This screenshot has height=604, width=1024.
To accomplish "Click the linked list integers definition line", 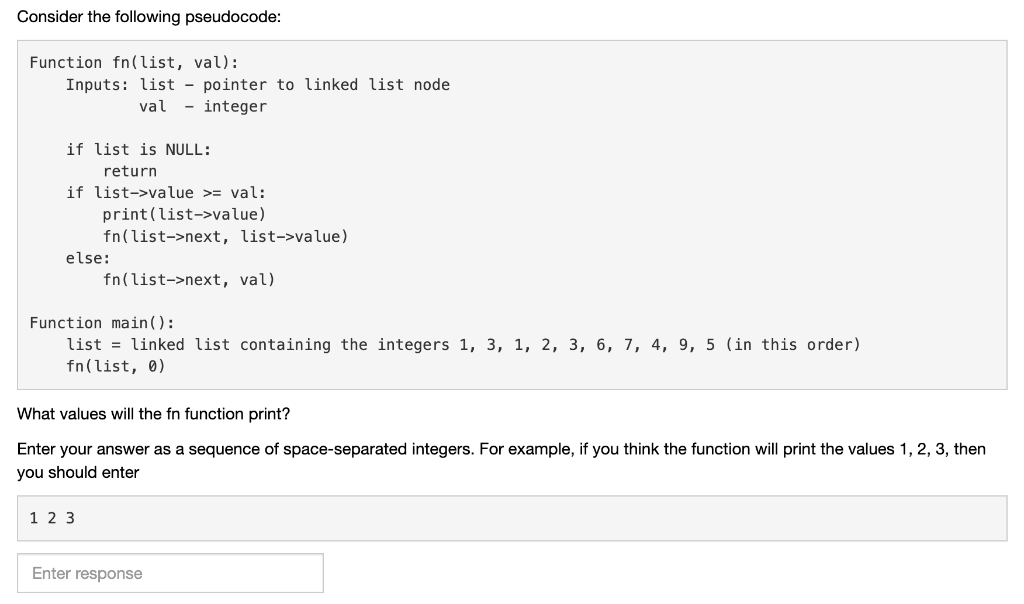I will pos(463,344).
